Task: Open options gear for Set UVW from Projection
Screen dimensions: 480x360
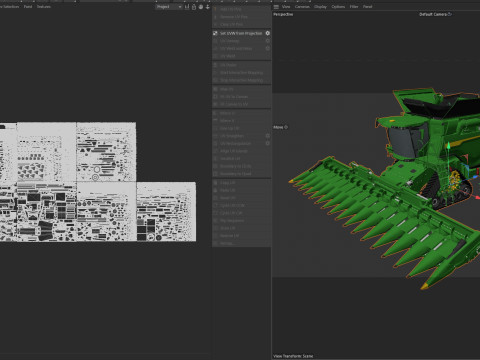Action: tap(268, 33)
